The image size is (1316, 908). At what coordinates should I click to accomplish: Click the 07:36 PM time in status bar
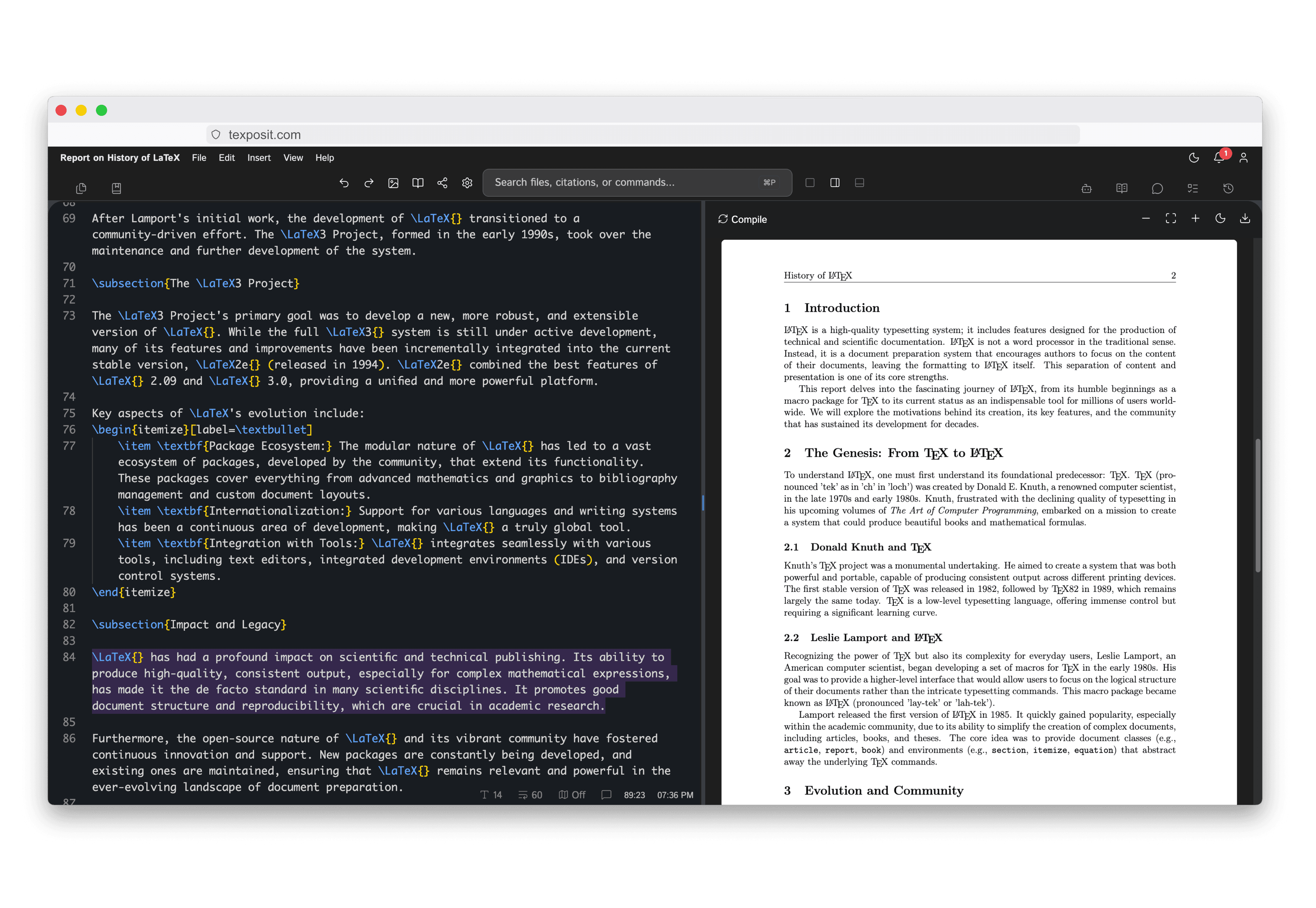(675, 795)
